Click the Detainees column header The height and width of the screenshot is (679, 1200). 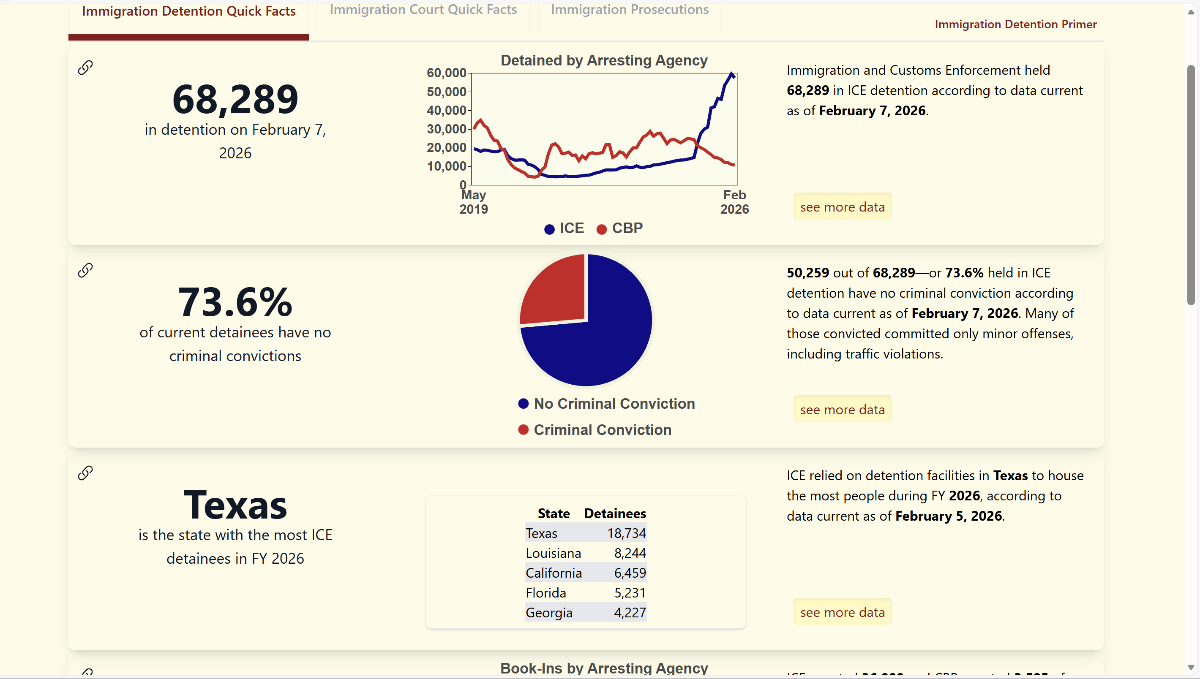pyautogui.click(x=615, y=513)
